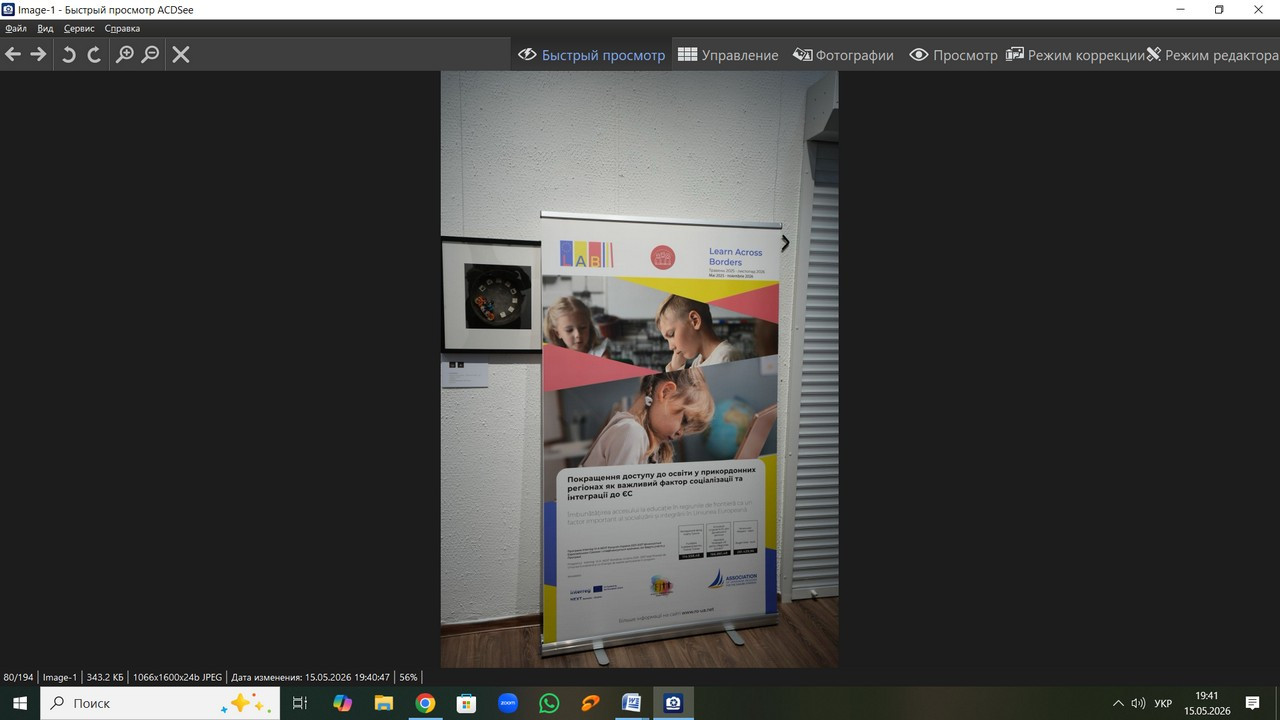
Task: Click the modification date in status bar
Action: pyautogui.click(x=310, y=677)
